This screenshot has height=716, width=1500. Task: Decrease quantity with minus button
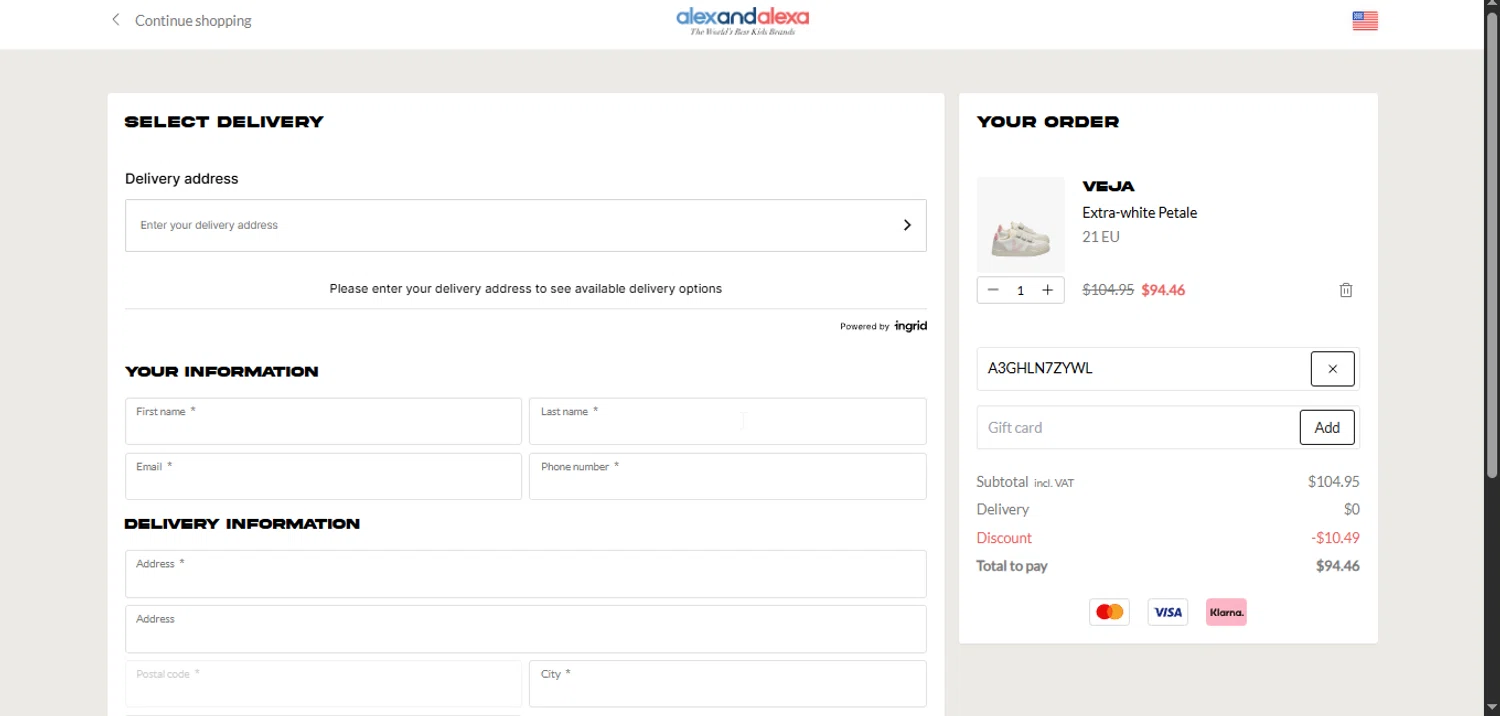[993, 290]
